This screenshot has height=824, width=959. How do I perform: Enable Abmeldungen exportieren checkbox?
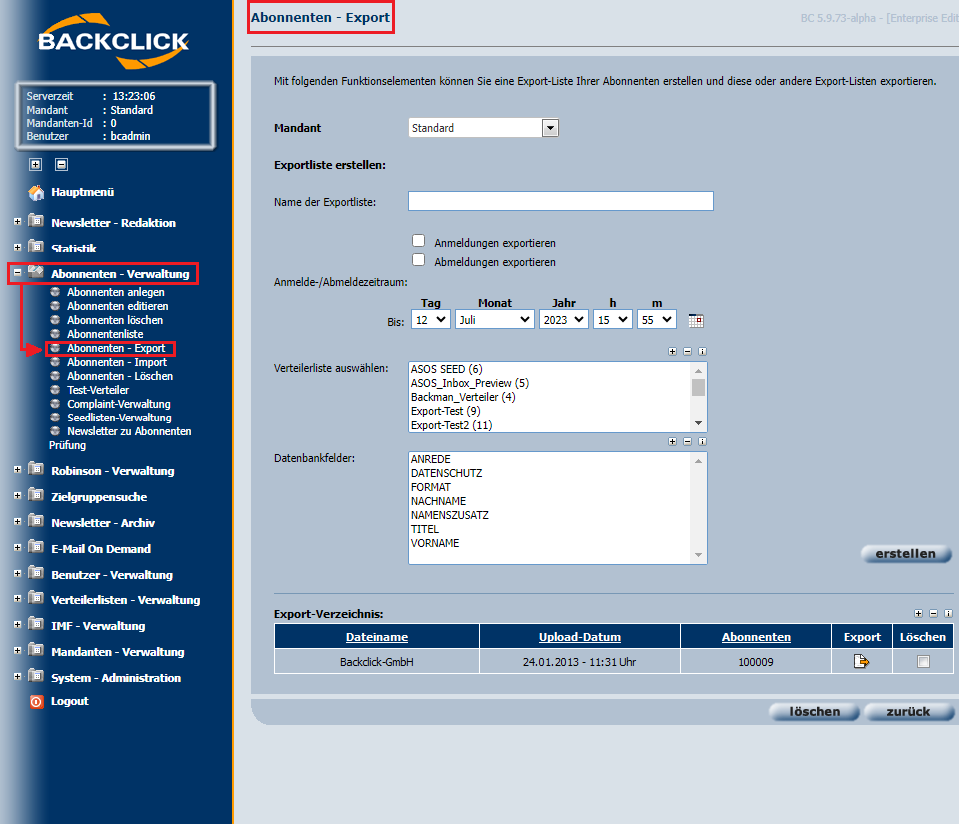pos(418,260)
